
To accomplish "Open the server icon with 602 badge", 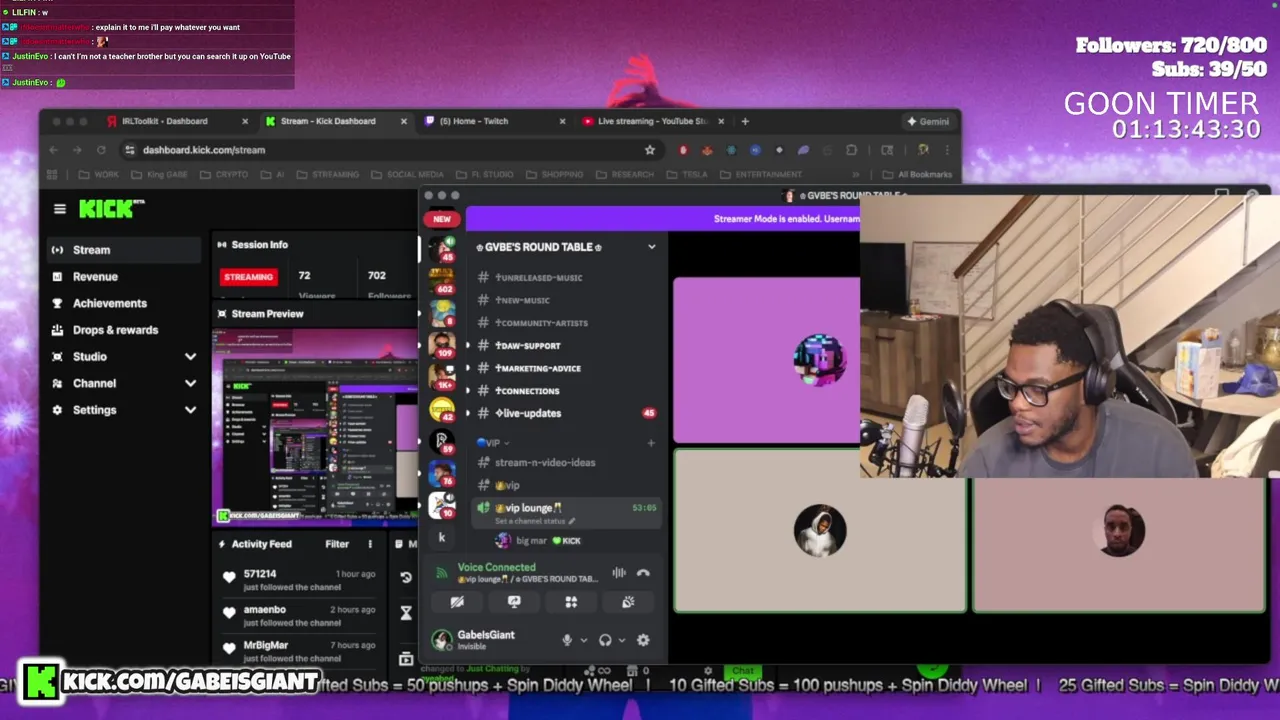I will pos(442,280).
